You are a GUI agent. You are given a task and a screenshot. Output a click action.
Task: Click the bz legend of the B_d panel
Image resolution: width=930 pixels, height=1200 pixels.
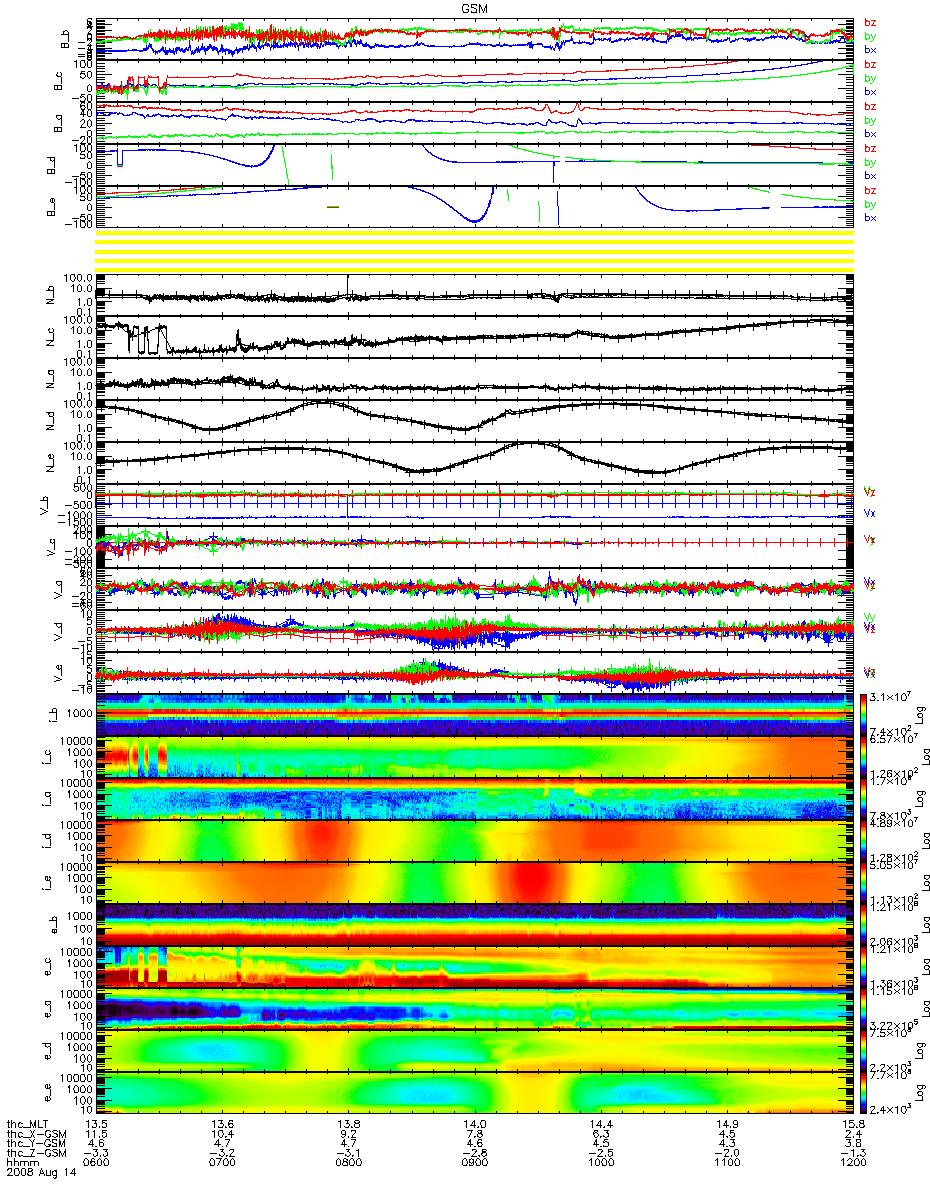pos(871,148)
